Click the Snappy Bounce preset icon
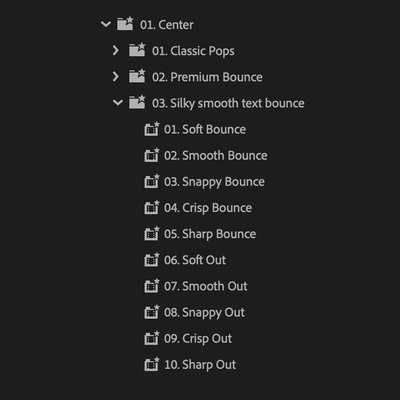Viewport: 400px width, 400px height. 152,181
